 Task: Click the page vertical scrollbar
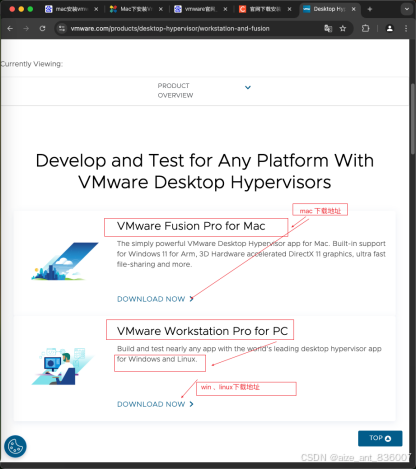click(413, 118)
